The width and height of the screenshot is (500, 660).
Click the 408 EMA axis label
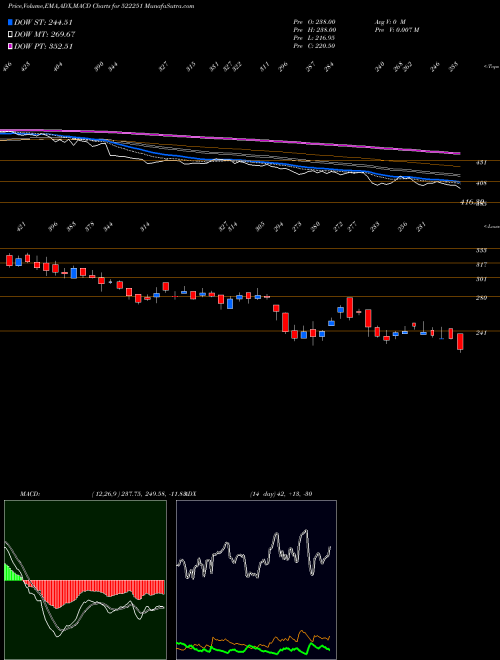click(x=481, y=183)
